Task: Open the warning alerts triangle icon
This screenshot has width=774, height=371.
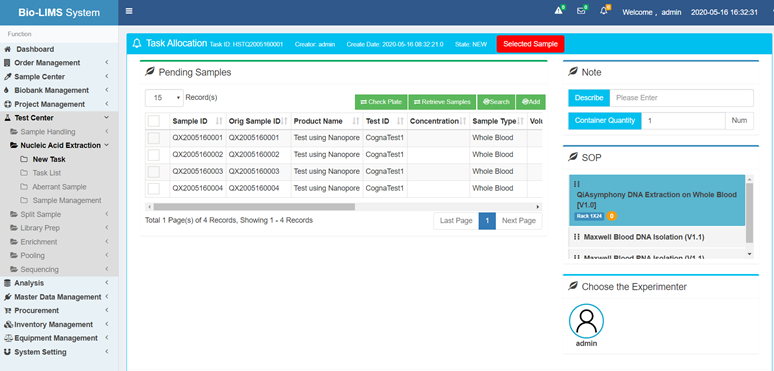Action: coord(559,11)
